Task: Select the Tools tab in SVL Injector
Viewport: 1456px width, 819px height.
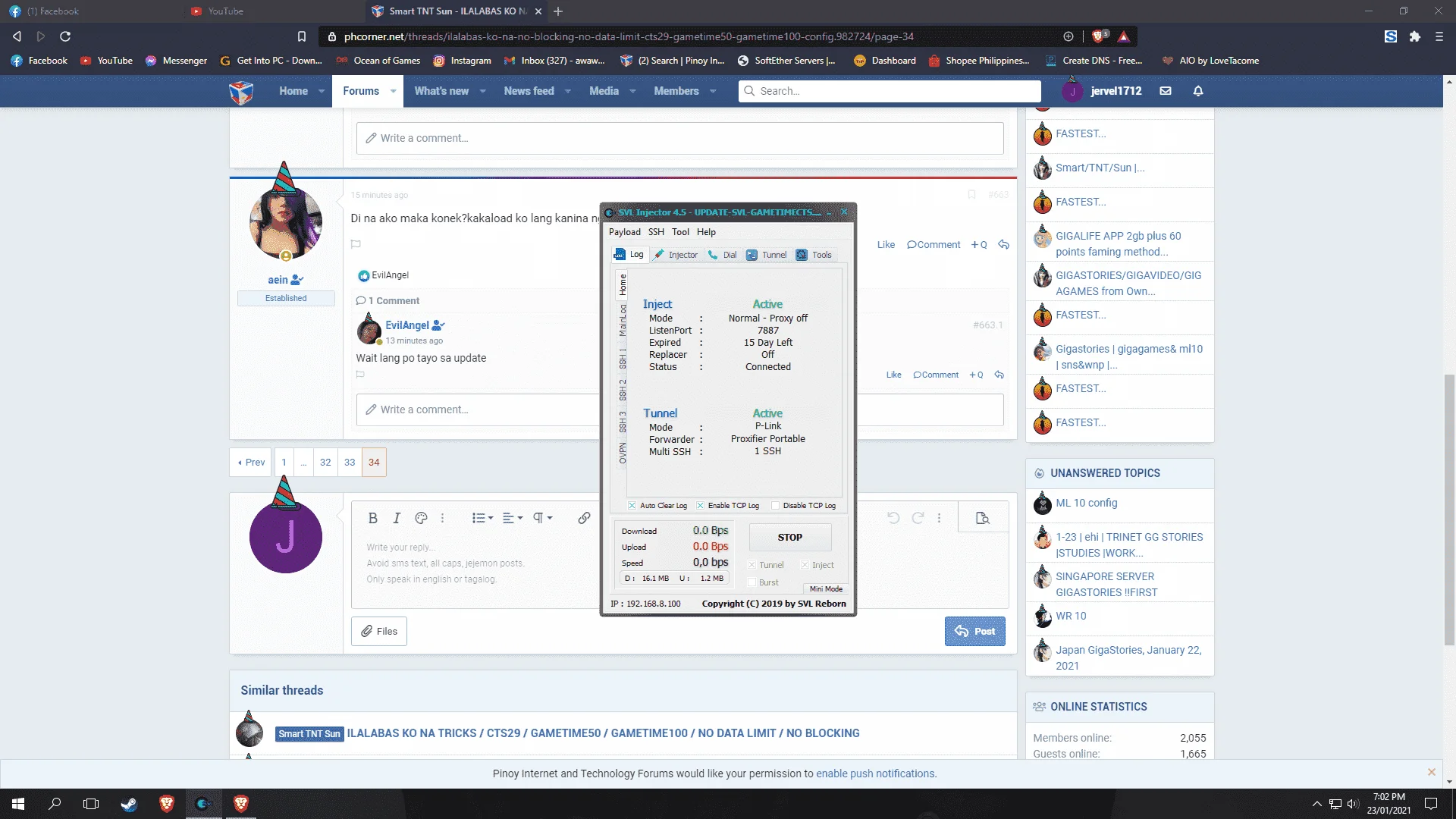Action: [814, 255]
